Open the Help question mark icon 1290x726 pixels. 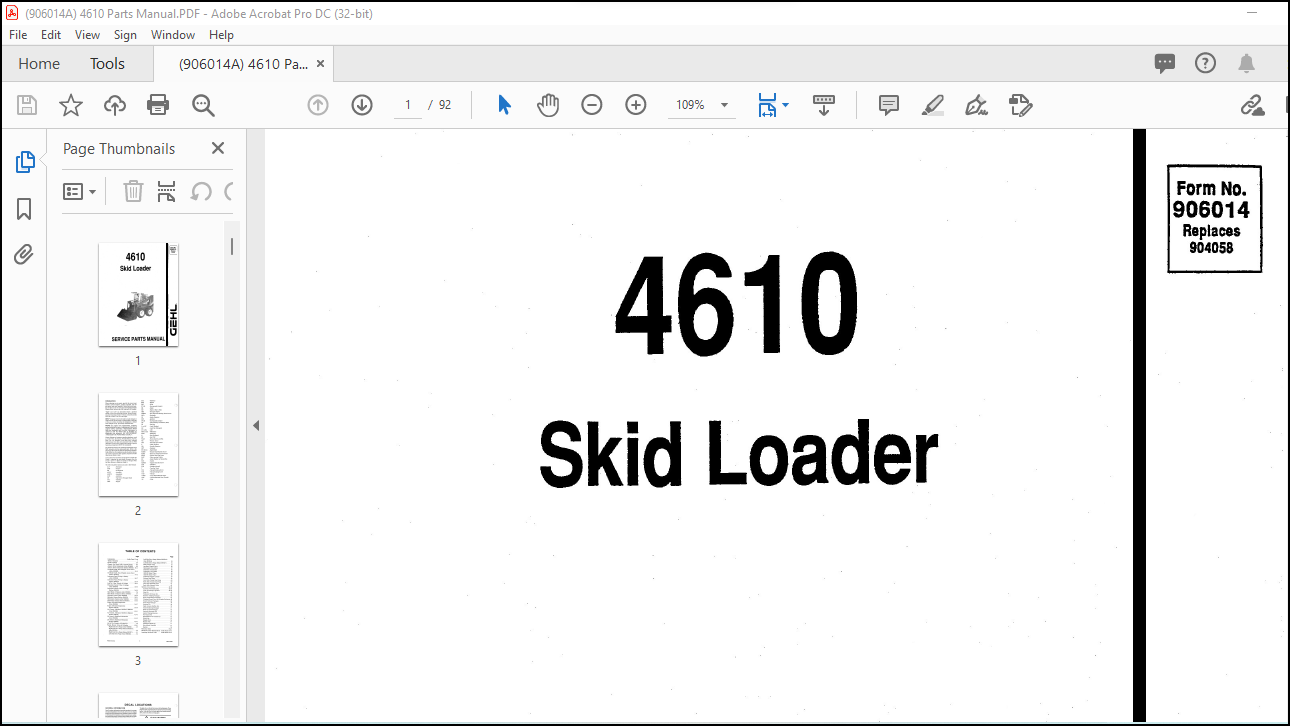[x=1206, y=64]
